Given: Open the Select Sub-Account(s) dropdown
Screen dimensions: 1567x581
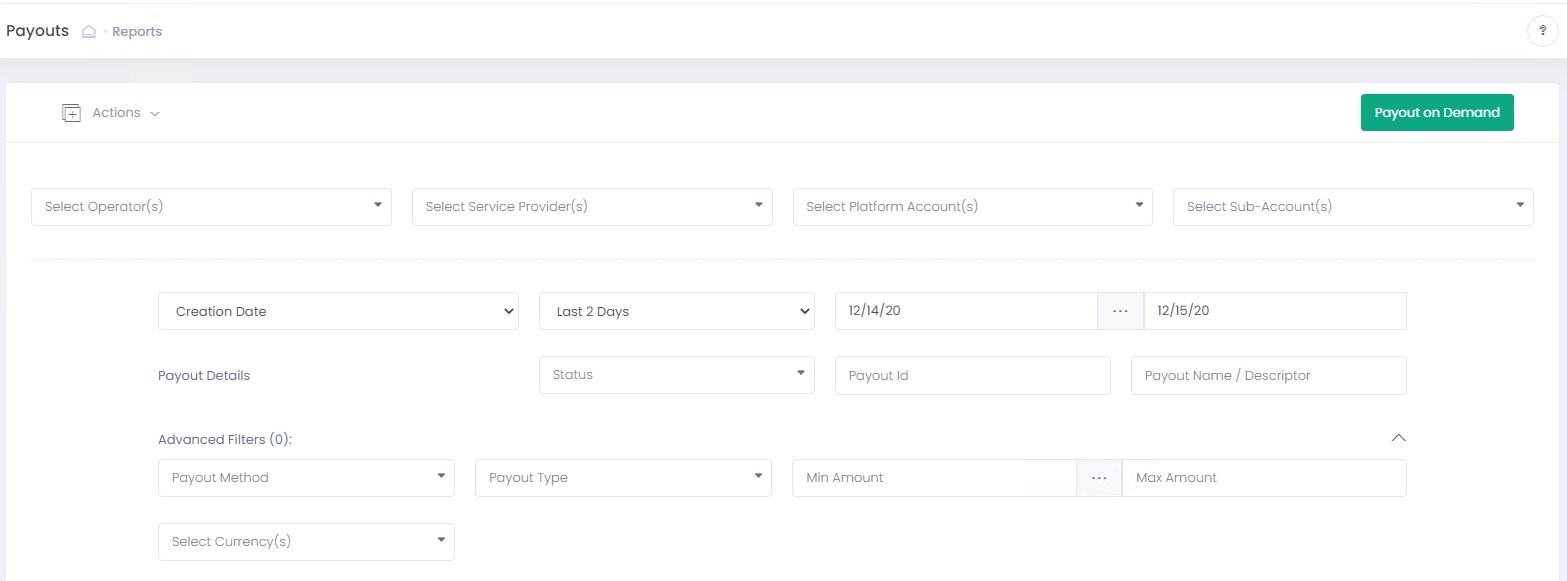Looking at the screenshot, I should [1352, 207].
